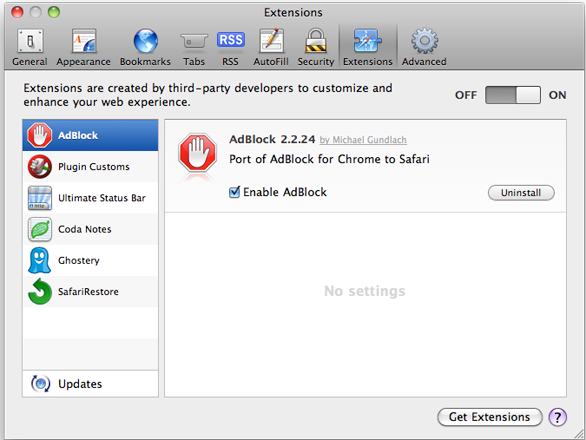586x440 pixels.
Task: Open the Michael Gundlach author link
Action: coord(363,140)
